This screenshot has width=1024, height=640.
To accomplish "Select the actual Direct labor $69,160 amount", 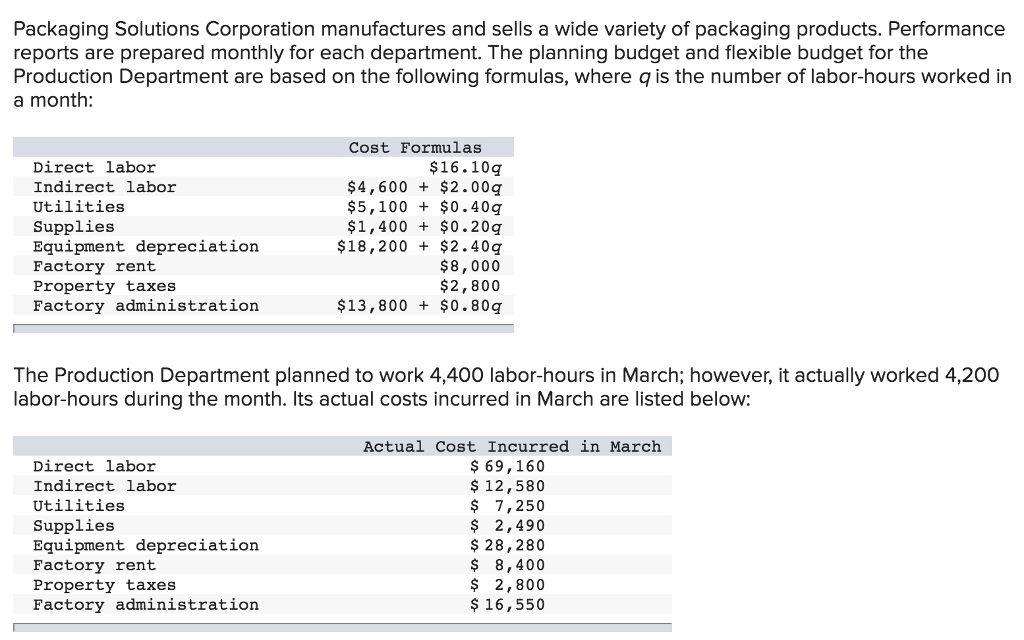I will coord(507,466).
